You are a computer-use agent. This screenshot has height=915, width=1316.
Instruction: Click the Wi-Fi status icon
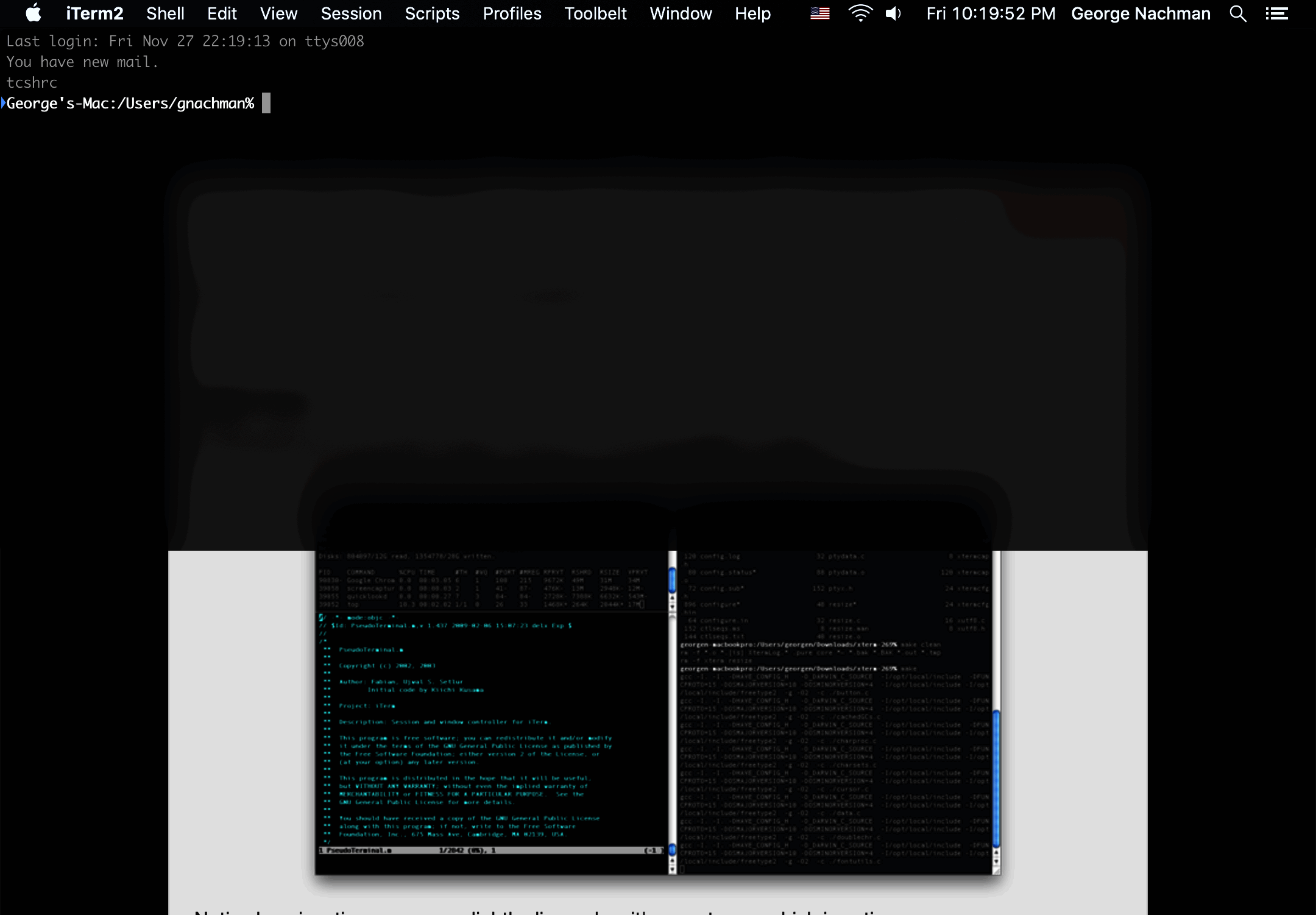(x=860, y=13)
